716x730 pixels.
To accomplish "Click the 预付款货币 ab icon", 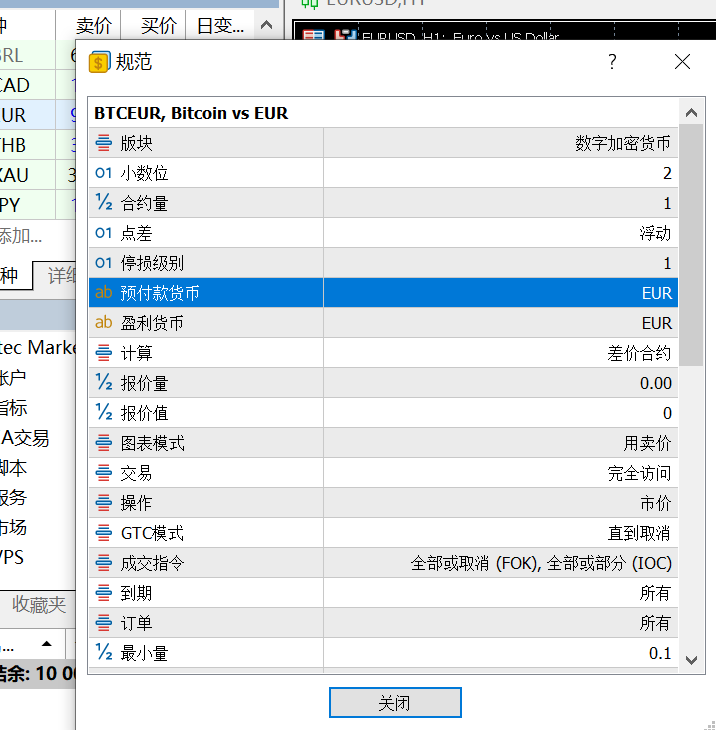I will (x=103, y=292).
